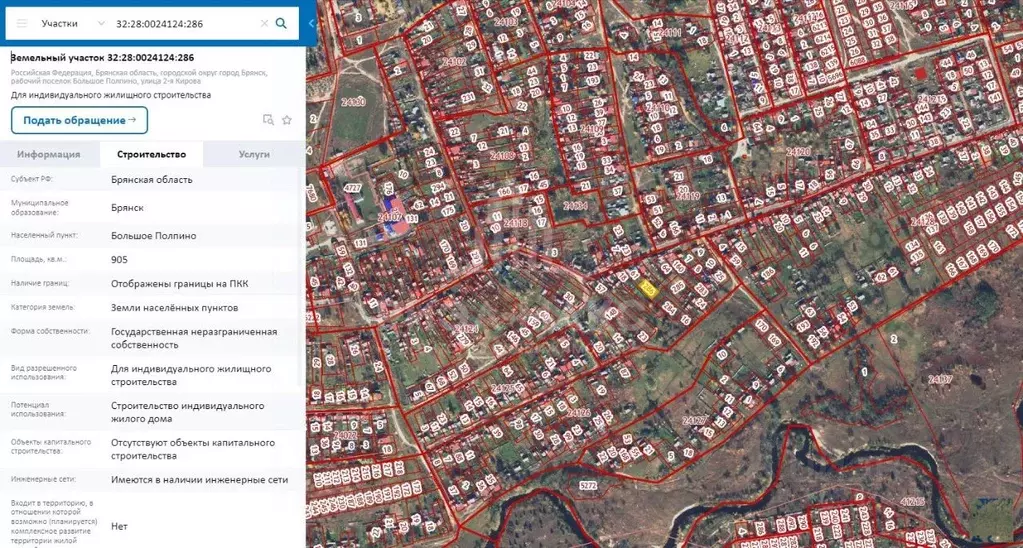Click value Брянская область
The width and height of the screenshot is (1023, 548).
(151, 179)
